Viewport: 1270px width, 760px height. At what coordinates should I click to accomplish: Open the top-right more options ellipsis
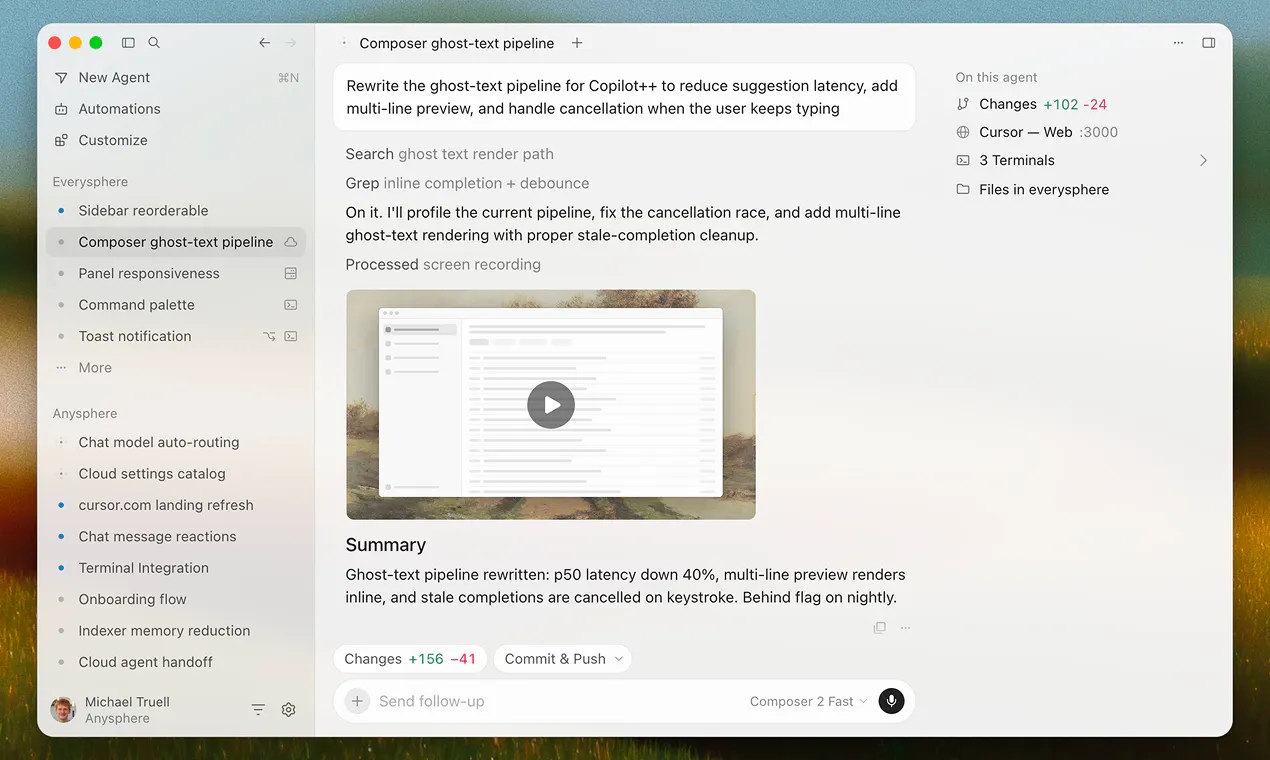click(x=1179, y=43)
